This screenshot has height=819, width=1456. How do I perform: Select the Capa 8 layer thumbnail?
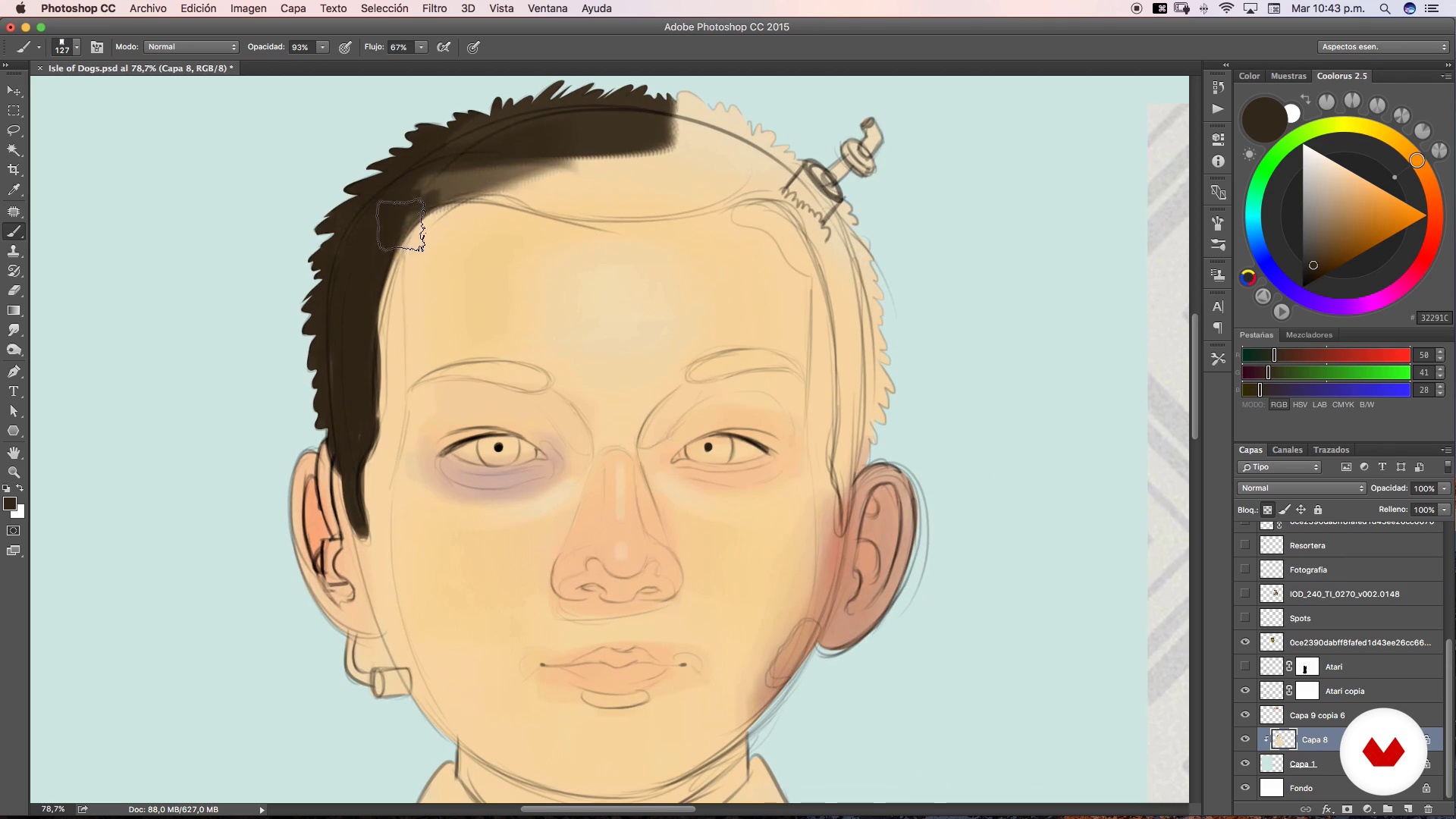[x=1284, y=739]
